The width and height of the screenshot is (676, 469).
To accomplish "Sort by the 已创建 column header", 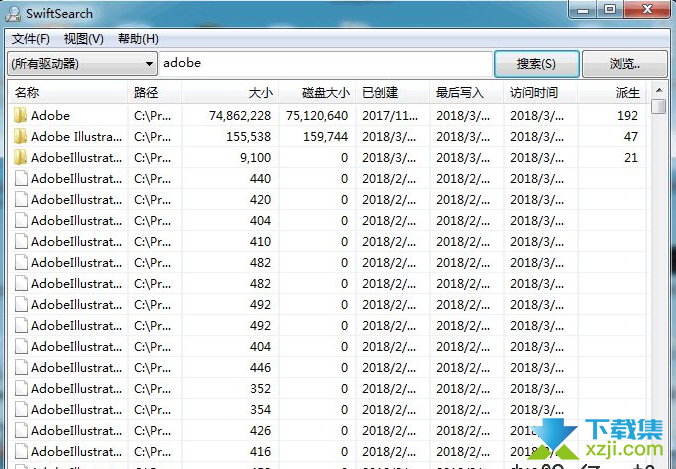I will 393,92.
